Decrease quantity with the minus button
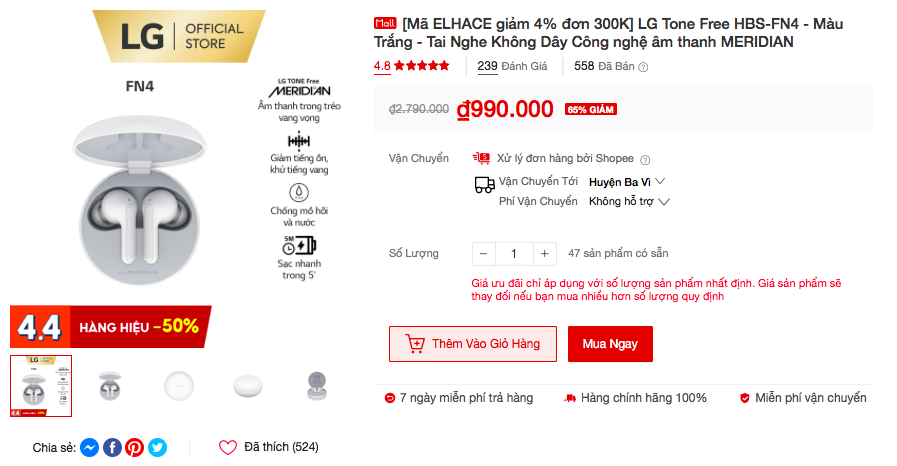 [x=484, y=253]
